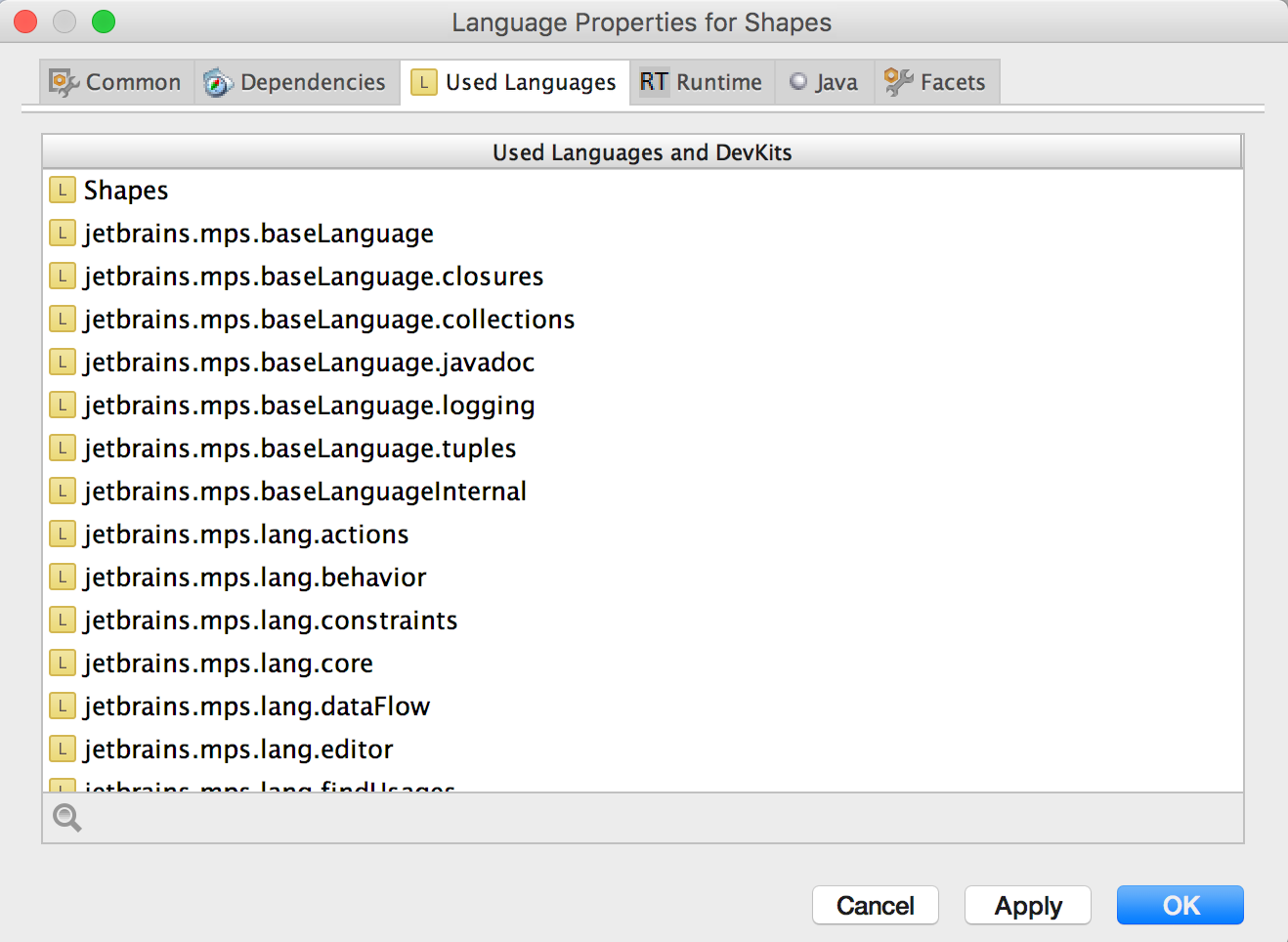Confirm the dialog with OK
1288x942 pixels.
pos(1180,905)
